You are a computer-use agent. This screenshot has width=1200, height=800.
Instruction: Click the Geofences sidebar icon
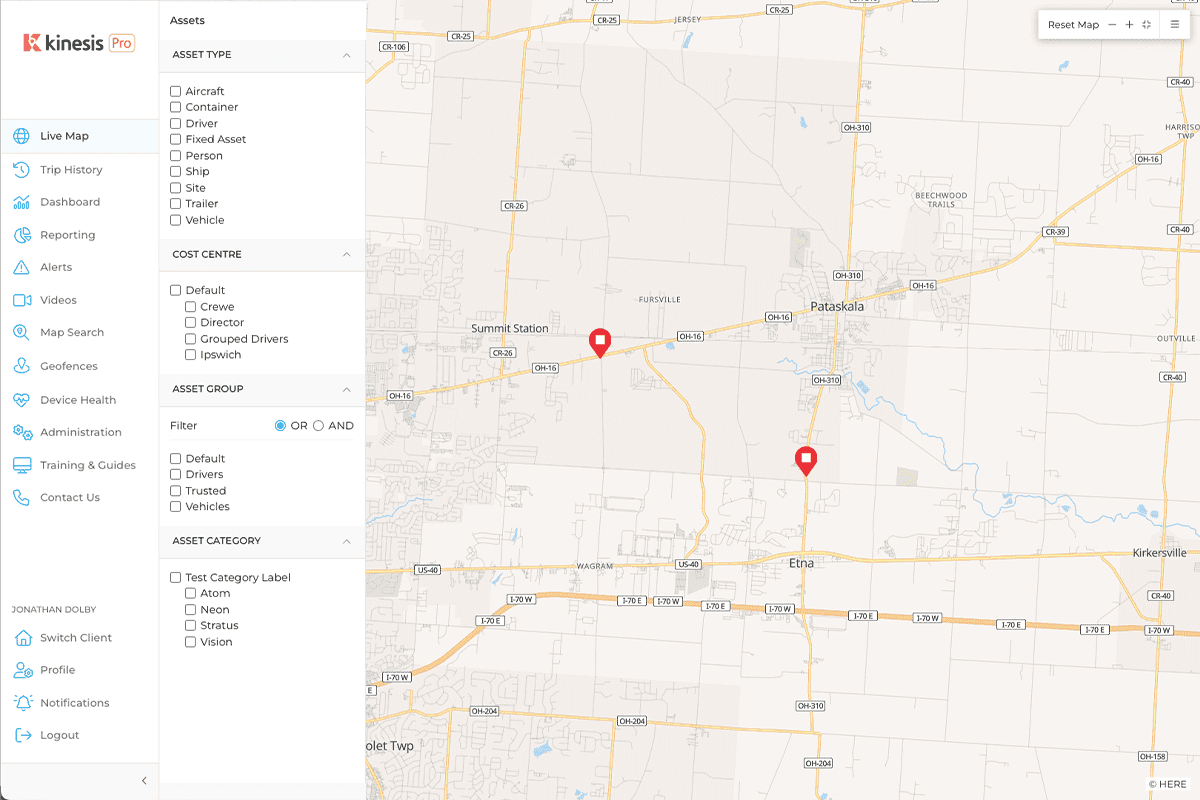click(x=22, y=366)
